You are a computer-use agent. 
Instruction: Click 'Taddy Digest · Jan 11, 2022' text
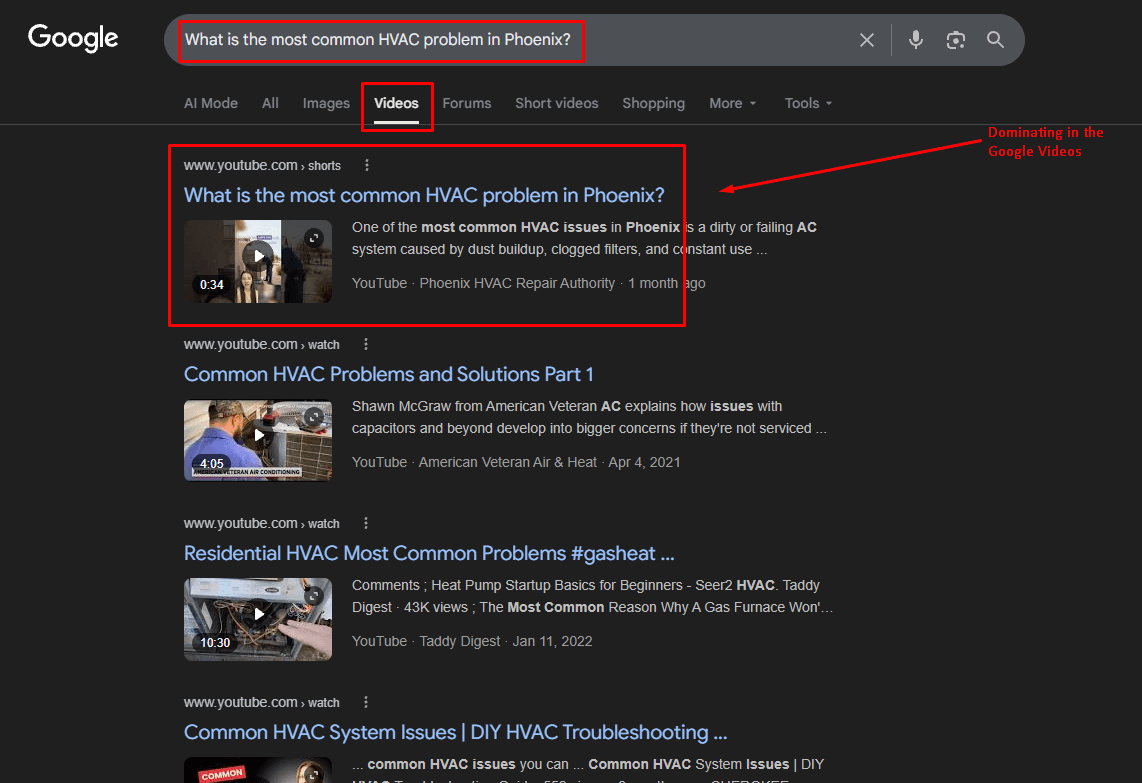[505, 642]
